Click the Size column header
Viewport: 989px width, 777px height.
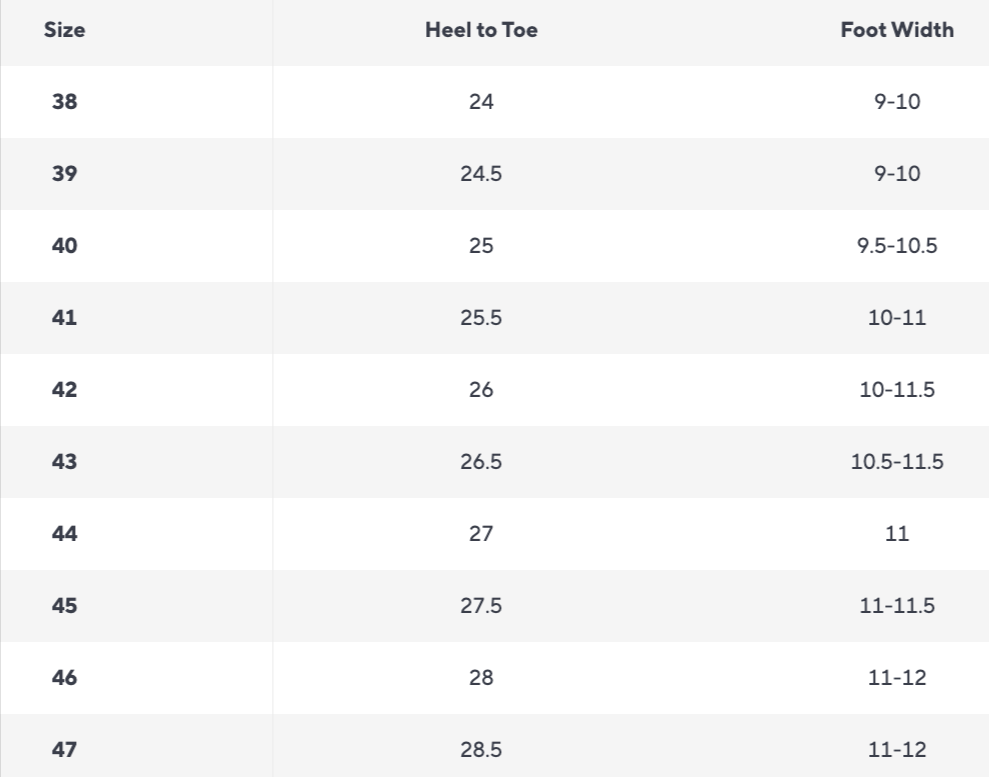pos(65,30)
